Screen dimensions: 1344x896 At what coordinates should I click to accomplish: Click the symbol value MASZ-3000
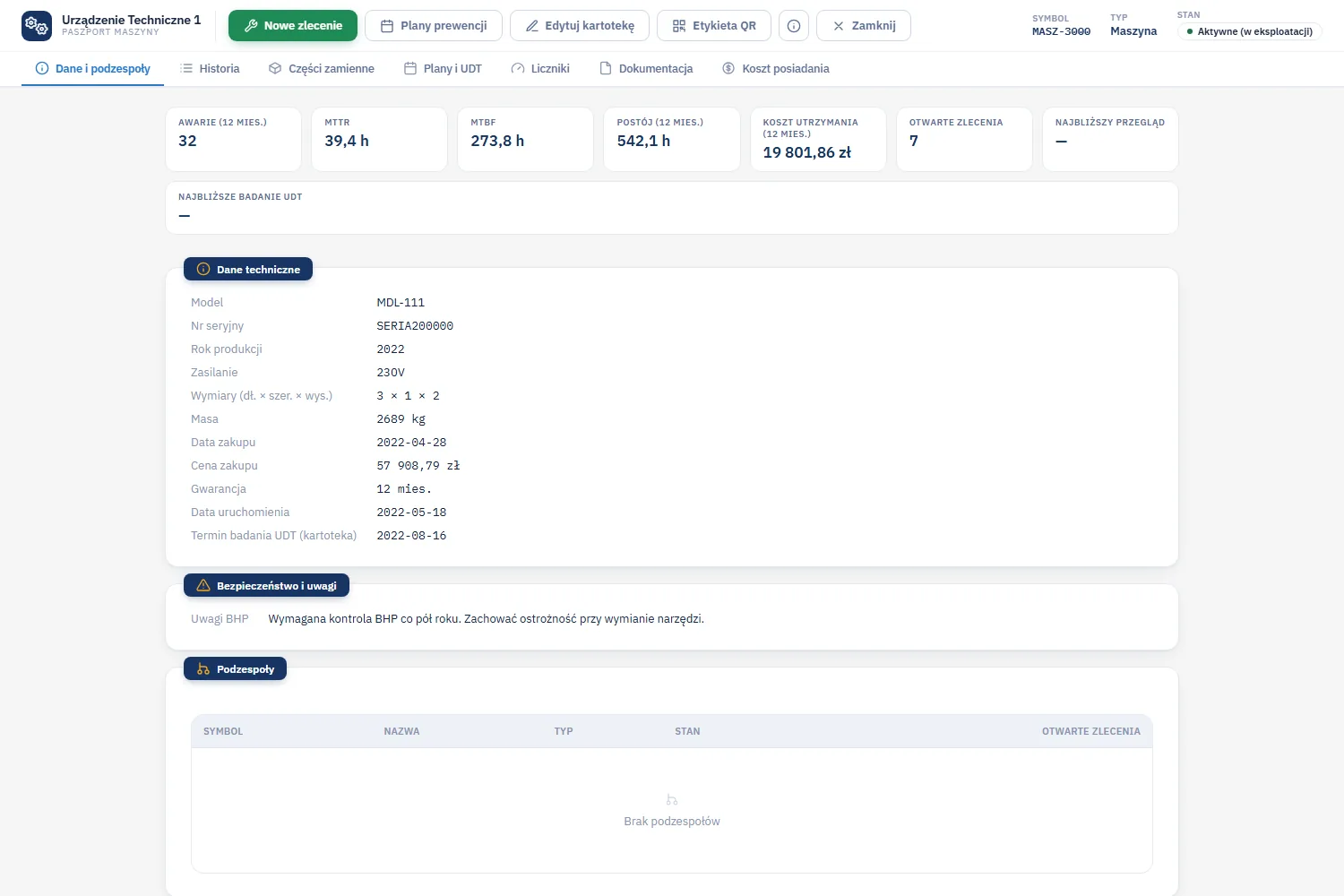pyautogui.click(x=1062, y=31)
